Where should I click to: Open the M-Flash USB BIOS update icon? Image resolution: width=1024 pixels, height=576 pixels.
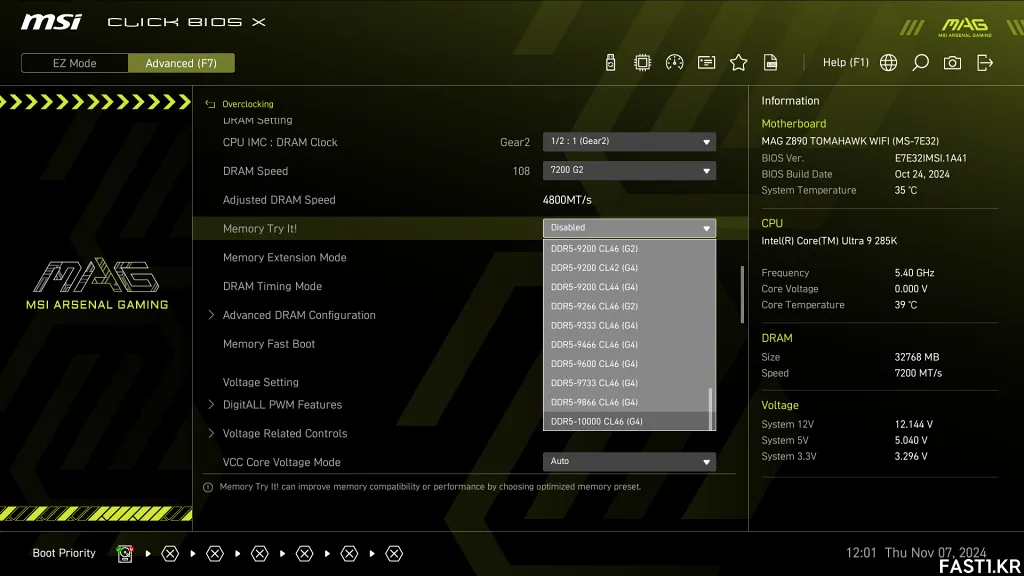(x=610, y=63)
